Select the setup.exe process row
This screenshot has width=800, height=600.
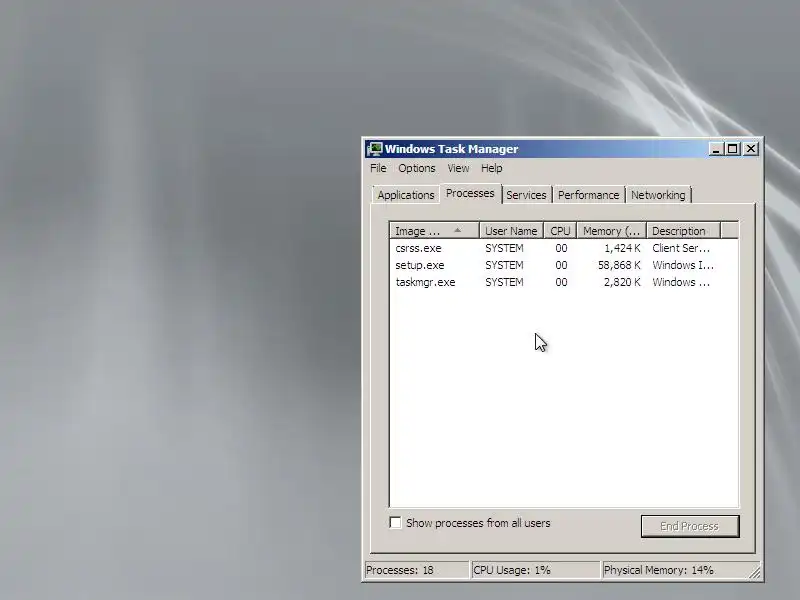click(564, 265)
